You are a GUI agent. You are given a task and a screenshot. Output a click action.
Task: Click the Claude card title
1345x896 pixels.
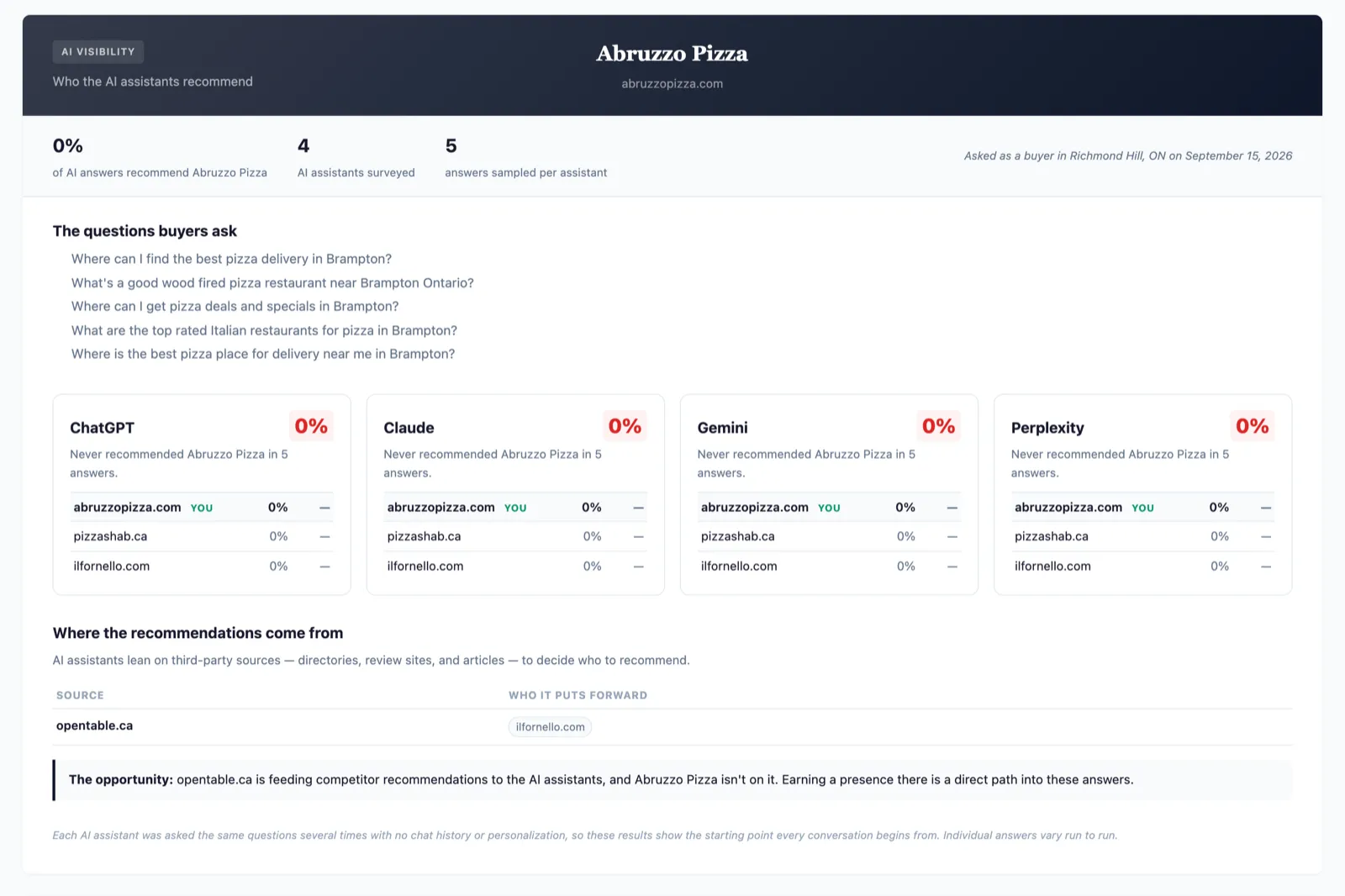click(409, 428)
